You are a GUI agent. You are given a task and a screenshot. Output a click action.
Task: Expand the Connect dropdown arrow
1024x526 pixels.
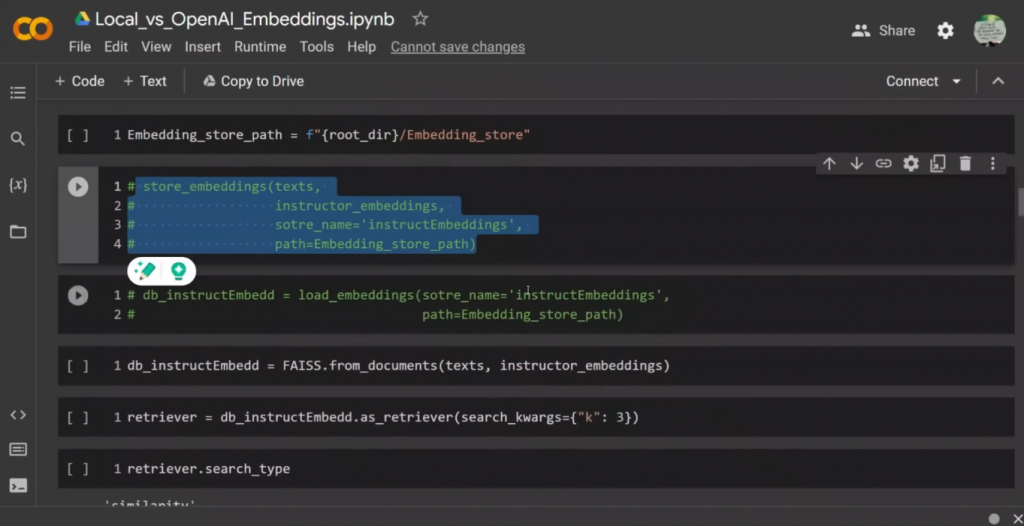pyautogui.click(x=956, y=82)
